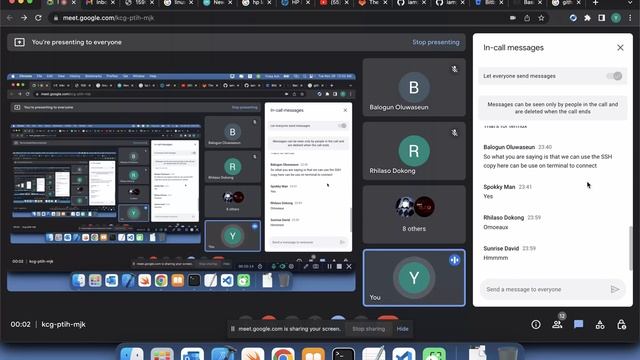Open Google Chrome from the Dock
640x360 pixels.
click(x=283, y=353)
